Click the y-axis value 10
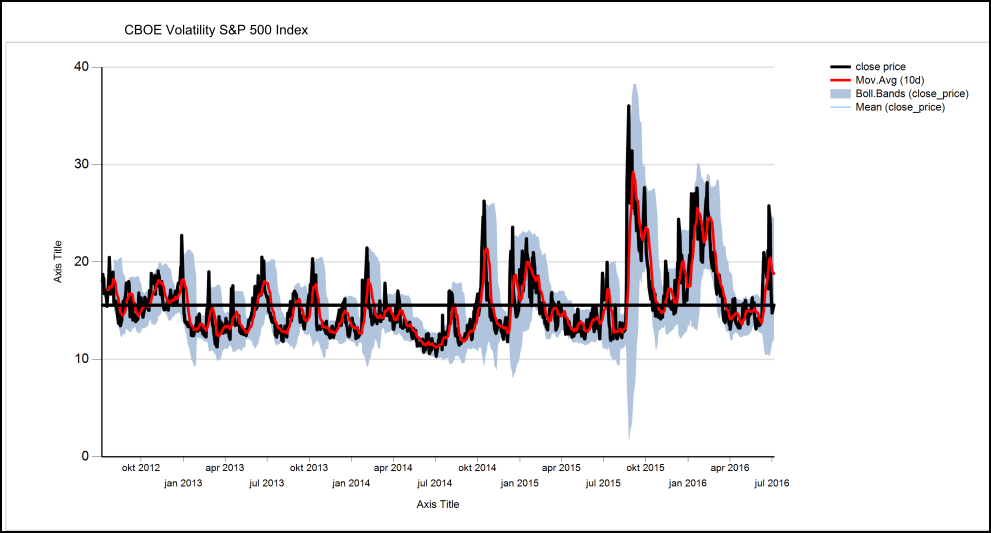Viewport: 991px width, 533px height. tap(82, 358)
